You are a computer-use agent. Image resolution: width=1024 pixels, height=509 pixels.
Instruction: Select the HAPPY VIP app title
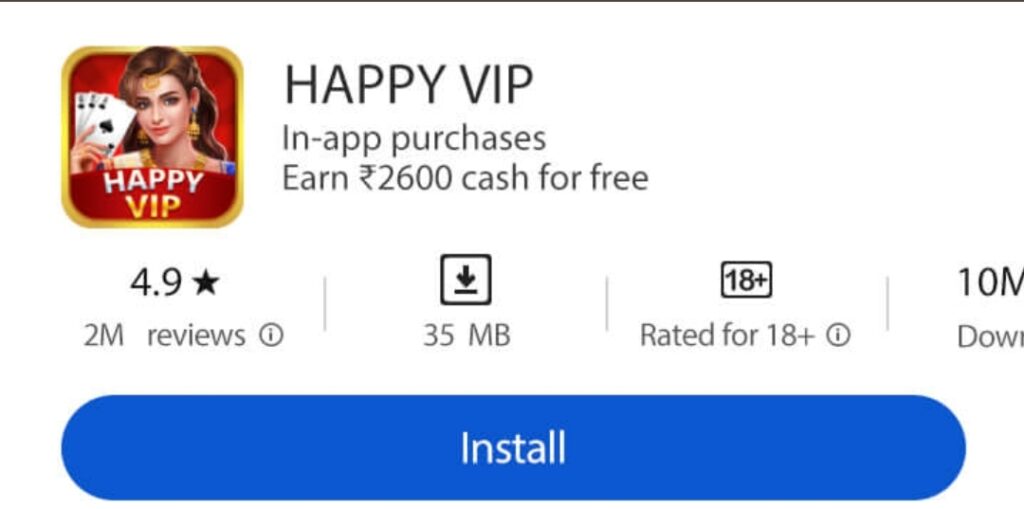click(x=409, y=85)
